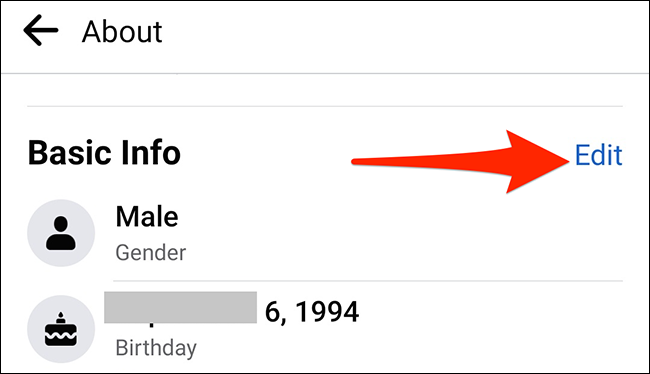
Task: Click empty header space right of About
Action: coord(406,32)
